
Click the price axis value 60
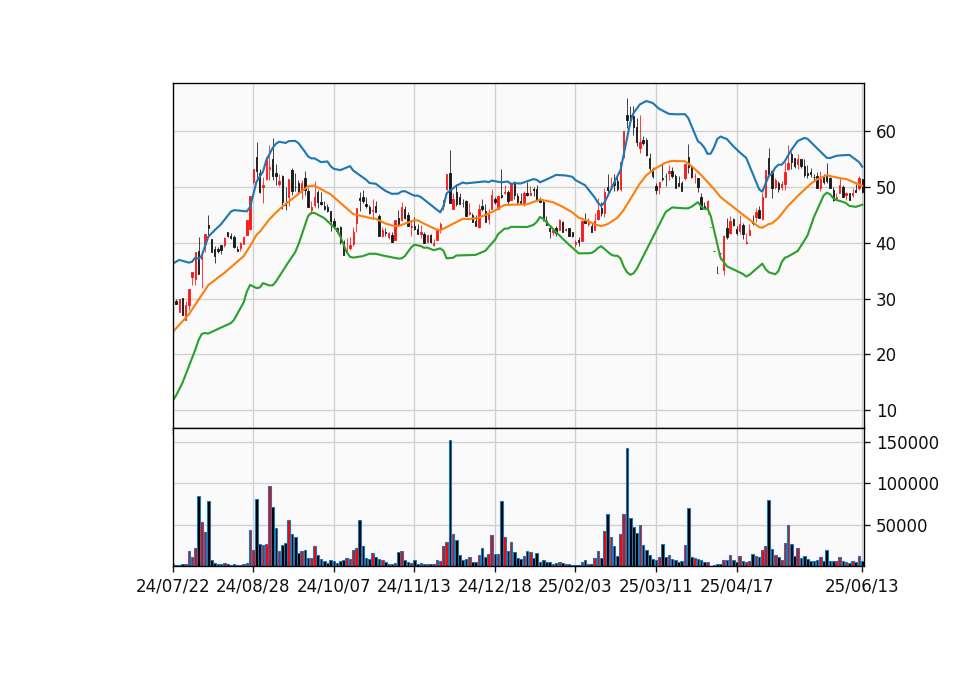coord(886,132)
